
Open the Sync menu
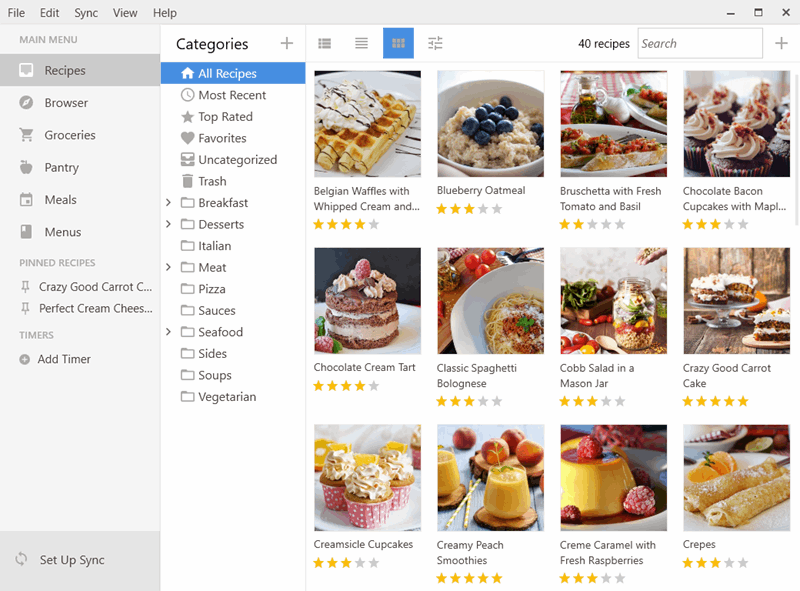(86, 13)
